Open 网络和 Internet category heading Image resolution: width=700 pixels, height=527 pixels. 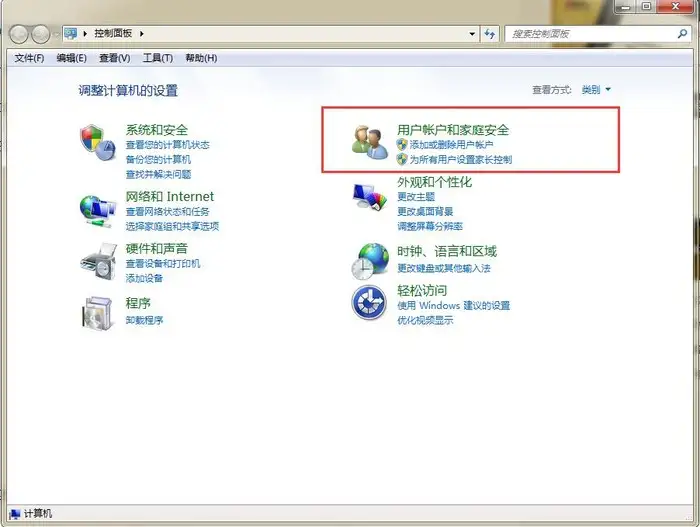click(170, 196)
